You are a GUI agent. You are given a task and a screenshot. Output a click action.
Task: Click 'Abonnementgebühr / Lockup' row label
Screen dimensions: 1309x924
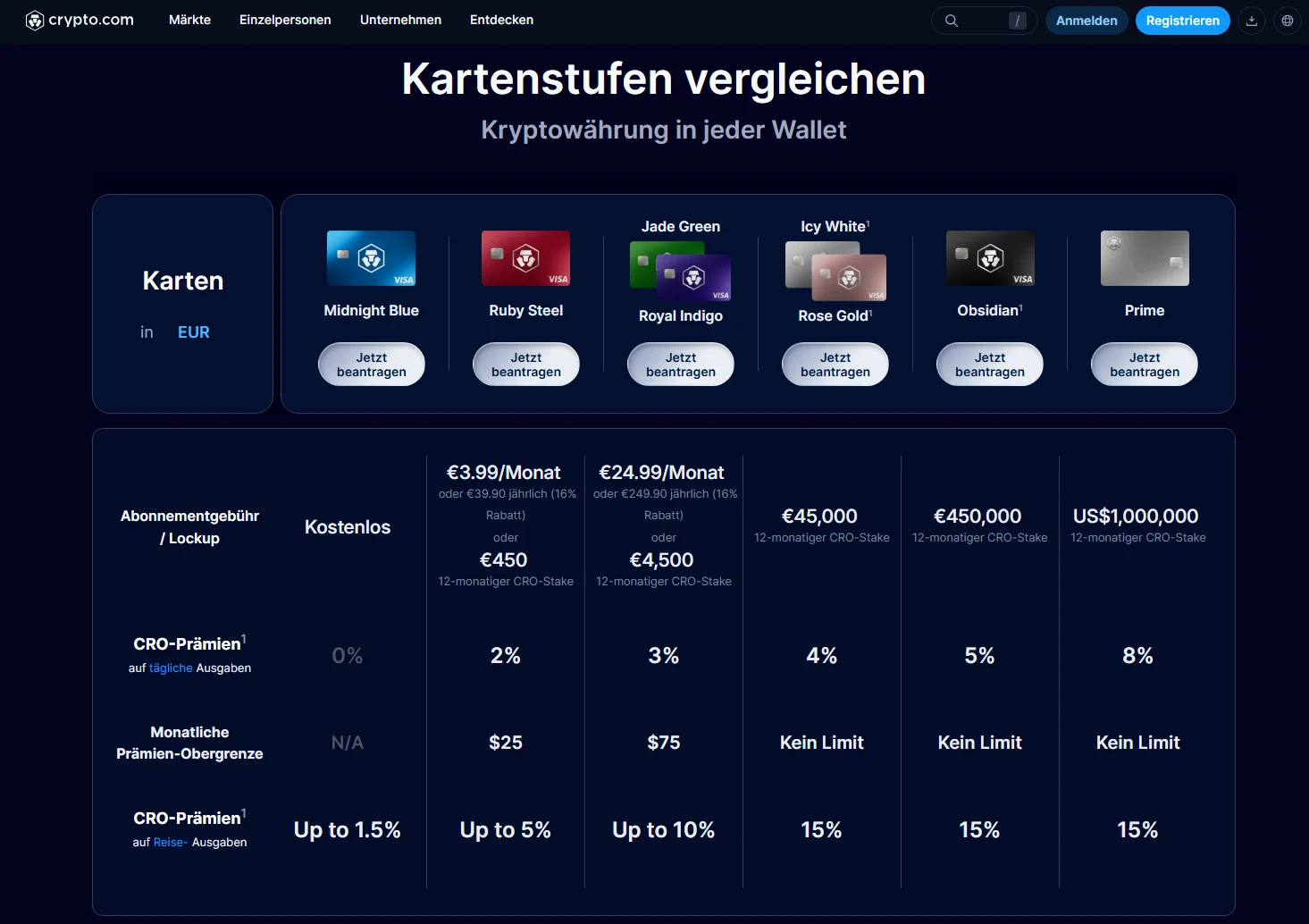189,527
